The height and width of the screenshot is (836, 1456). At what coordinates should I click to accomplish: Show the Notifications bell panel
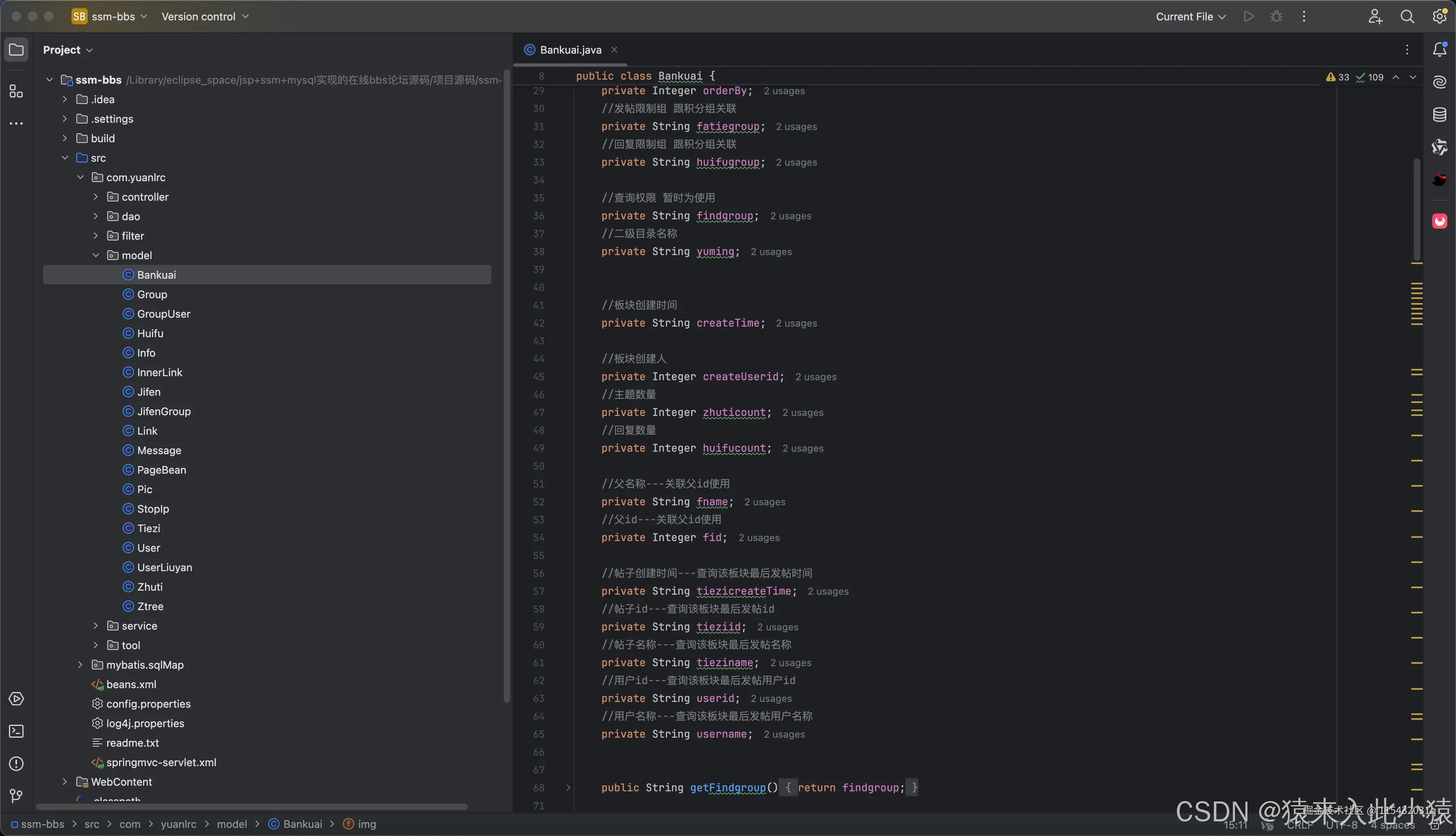point(1439,50)
